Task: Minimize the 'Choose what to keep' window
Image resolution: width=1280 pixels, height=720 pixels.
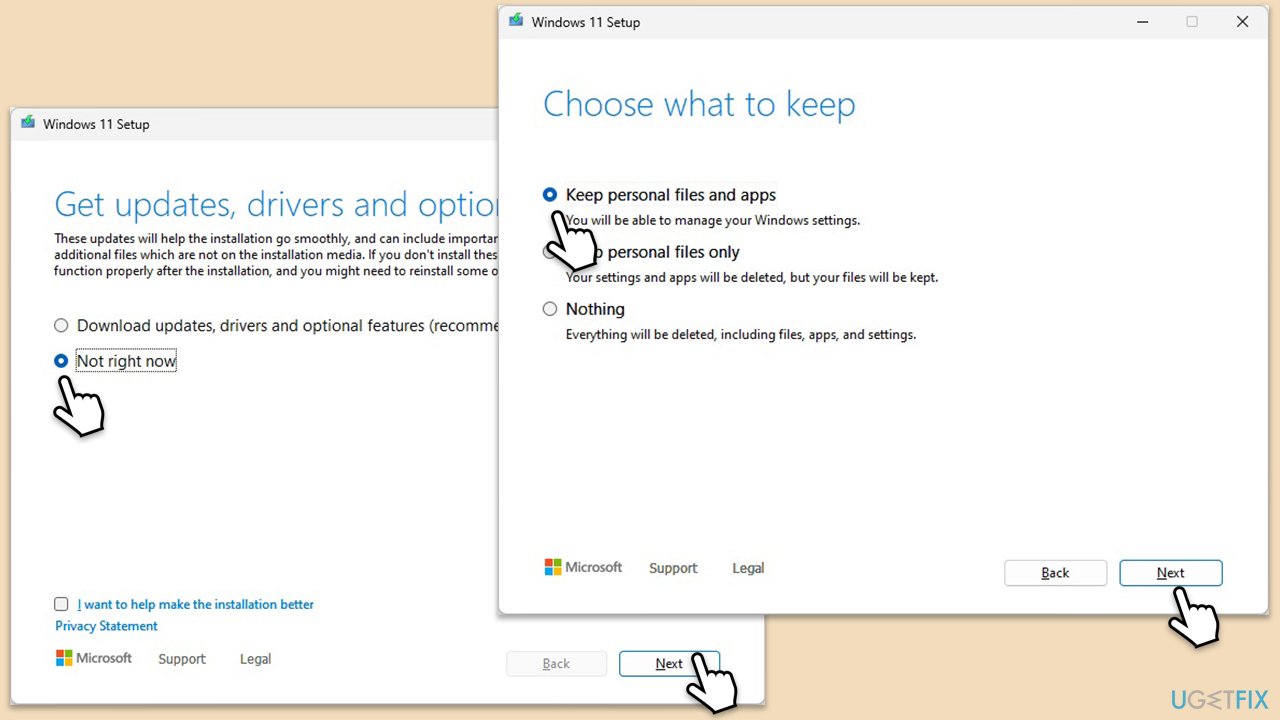Action: point(1141,21)
